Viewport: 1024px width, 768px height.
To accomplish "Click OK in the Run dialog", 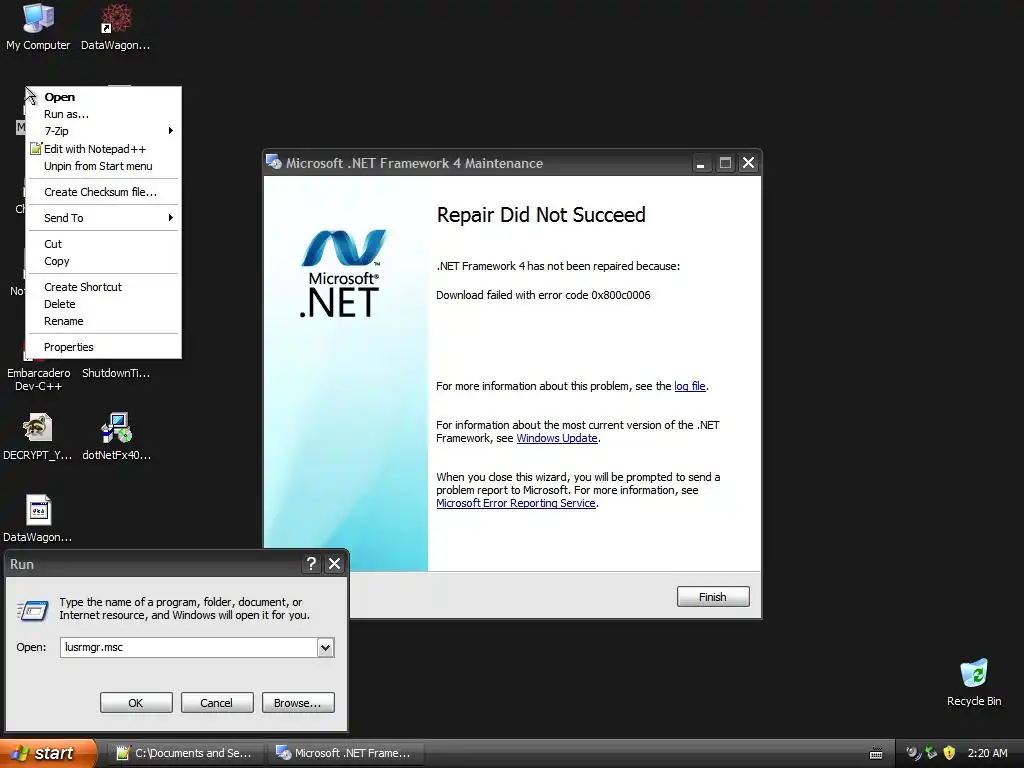I will pyautogui.click(x=136, y=703).
